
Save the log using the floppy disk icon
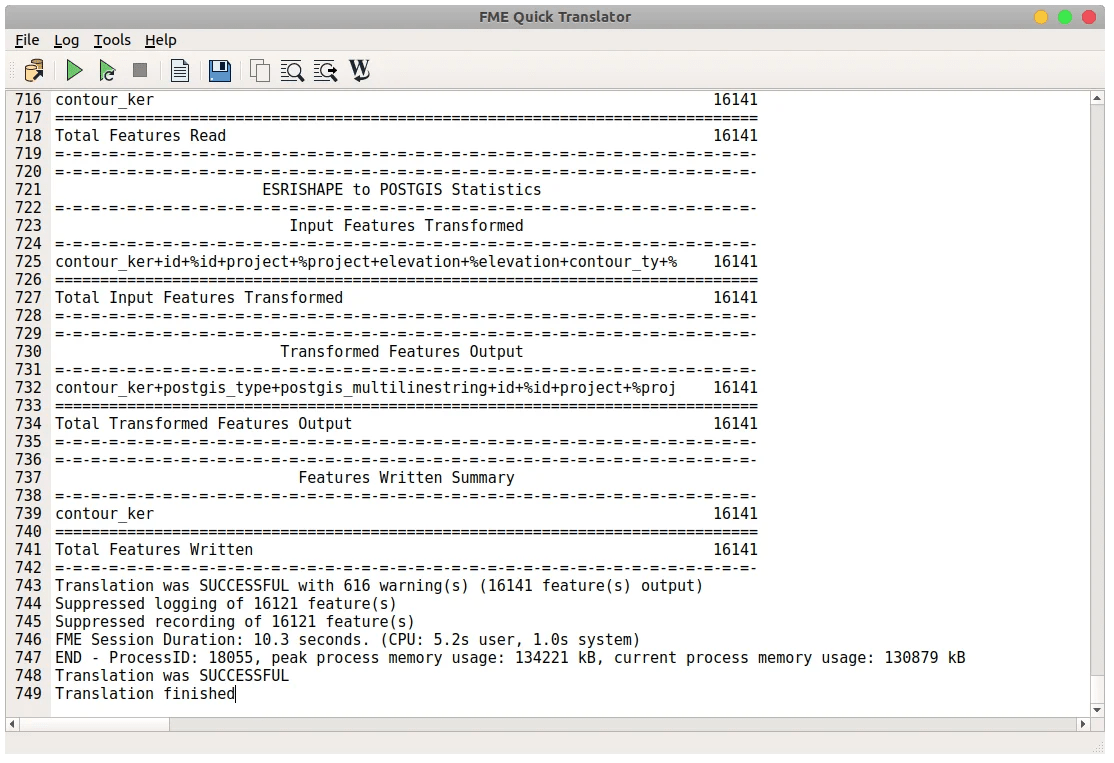click(219, 70)
